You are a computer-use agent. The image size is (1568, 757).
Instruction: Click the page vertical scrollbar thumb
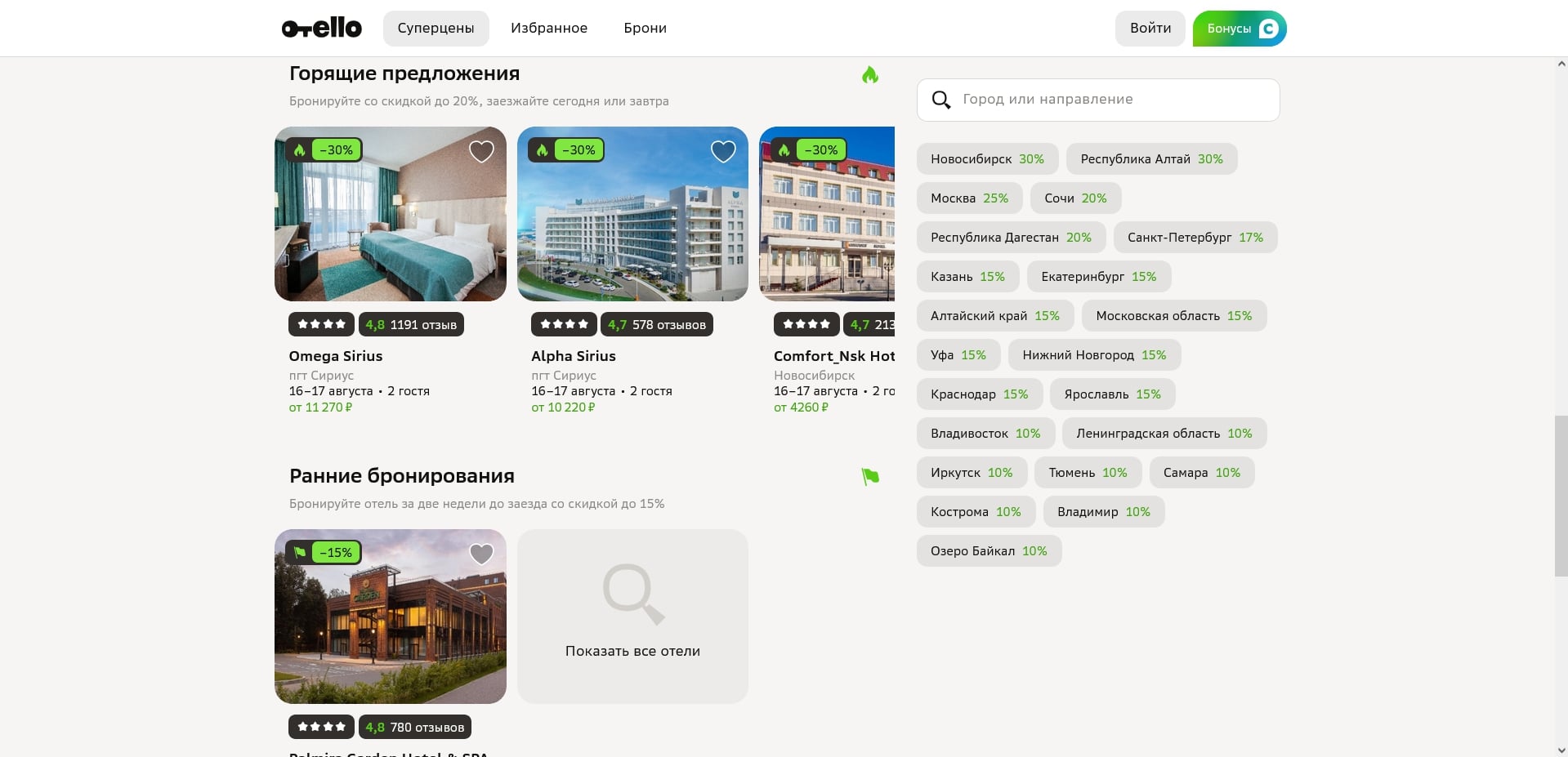tap(1561, 495)
